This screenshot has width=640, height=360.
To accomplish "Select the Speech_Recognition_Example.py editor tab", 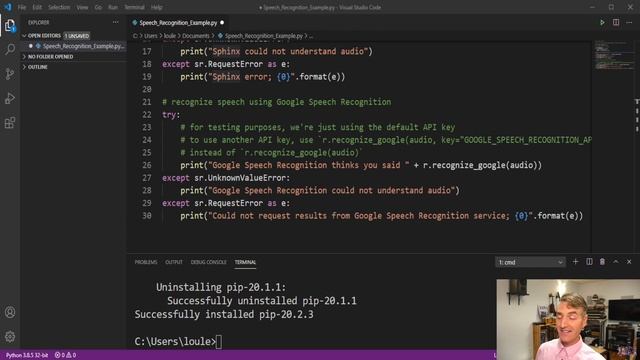I will pos(178,23).
